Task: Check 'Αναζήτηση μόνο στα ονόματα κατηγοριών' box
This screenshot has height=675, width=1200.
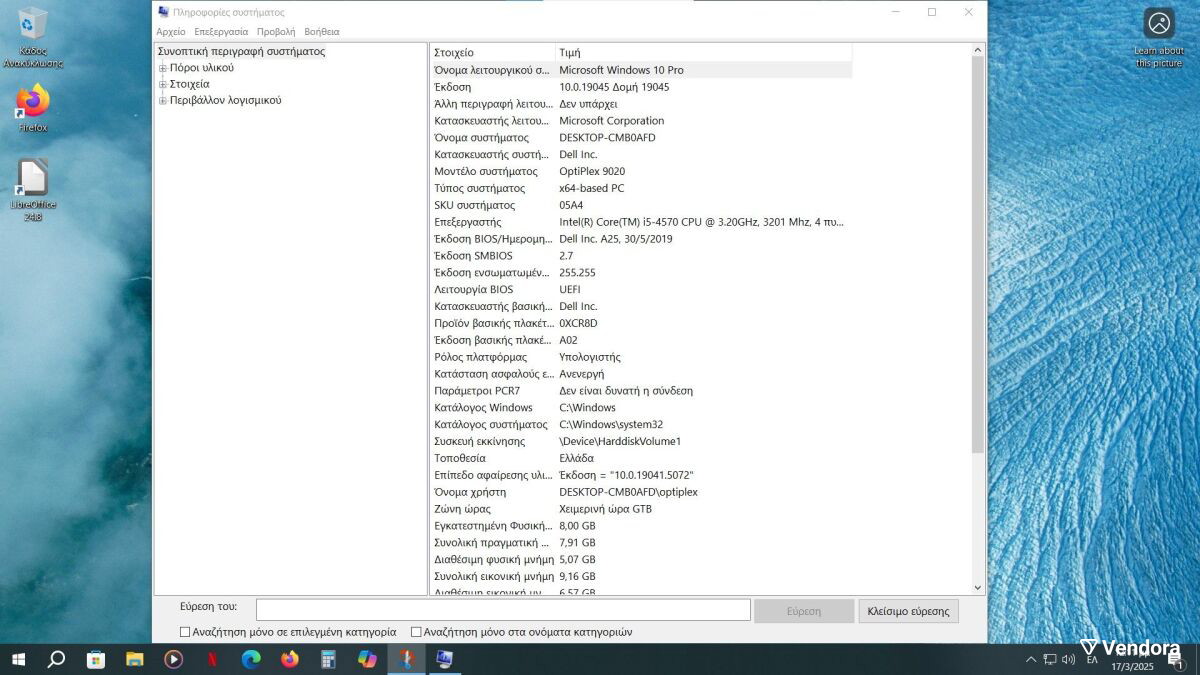Action: pyautogui.click(x=416, y=632)
